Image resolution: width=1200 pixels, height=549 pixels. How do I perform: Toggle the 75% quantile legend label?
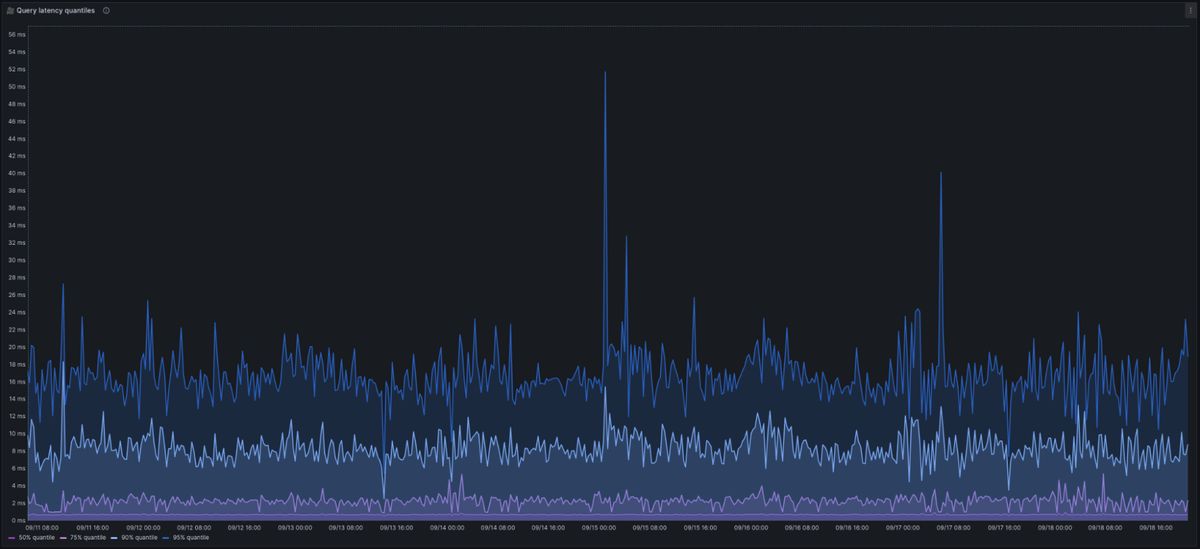pos(88,538)
